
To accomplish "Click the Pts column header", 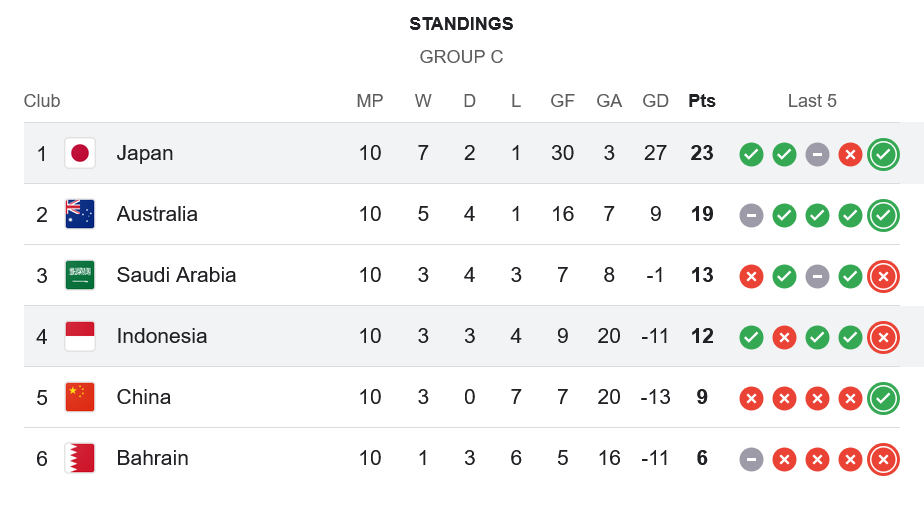I will [702, 101].
